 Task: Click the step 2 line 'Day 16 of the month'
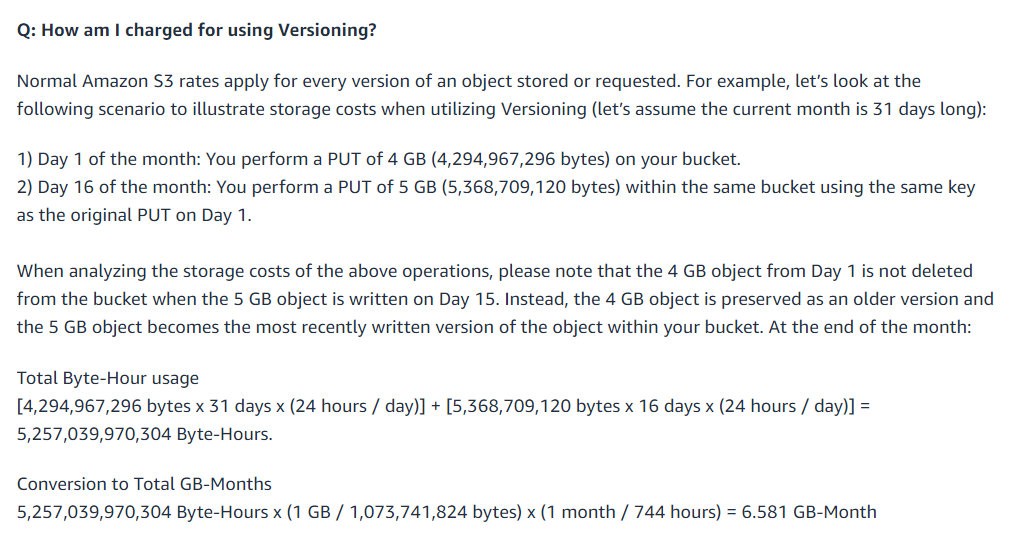point(496,187)
